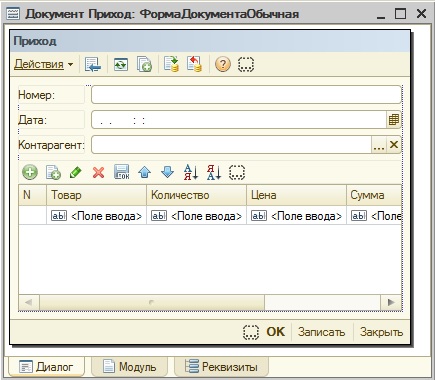Click the Copy row icon in table toolbar

click(53, 172)
